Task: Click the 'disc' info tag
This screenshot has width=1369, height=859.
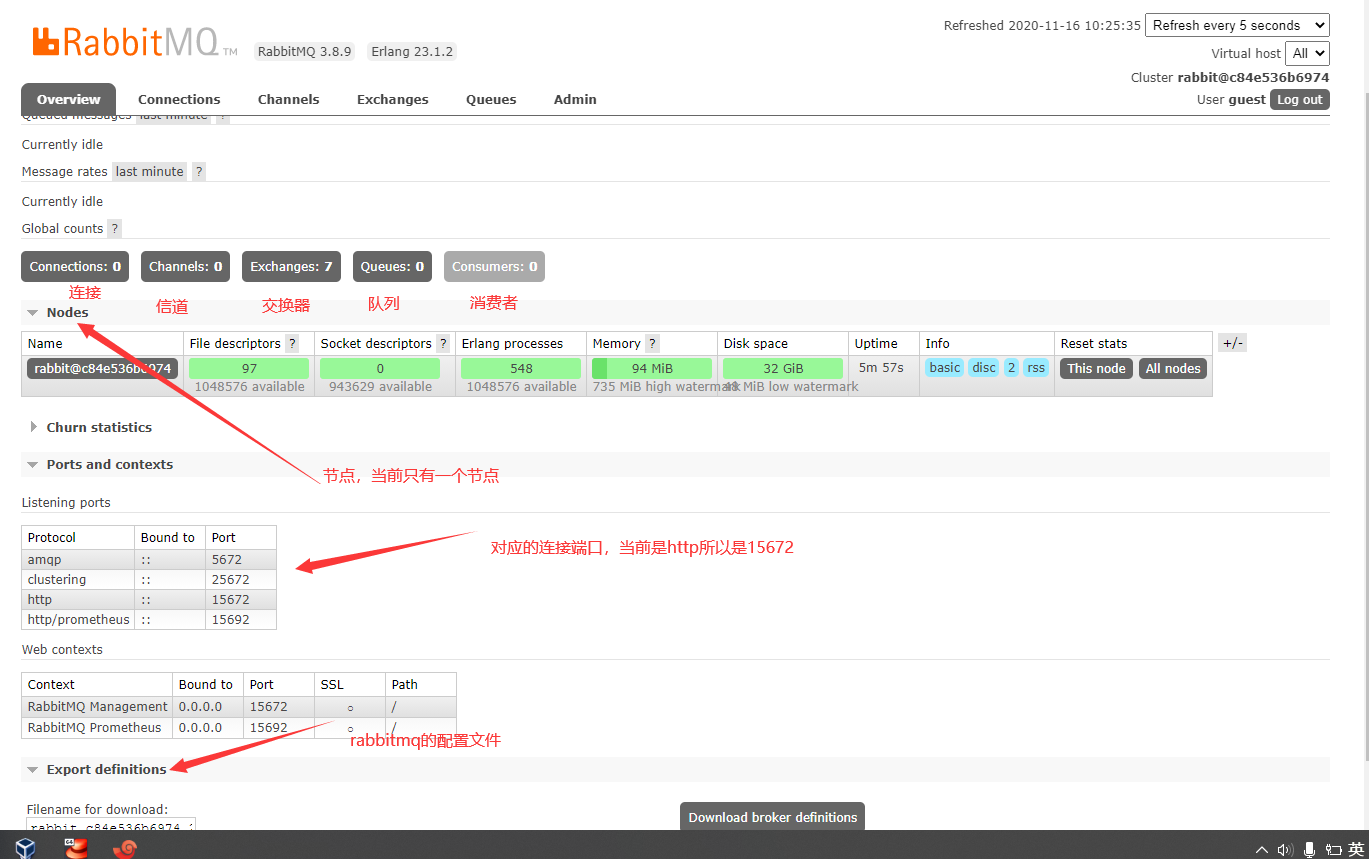Action: click(984, 367)
